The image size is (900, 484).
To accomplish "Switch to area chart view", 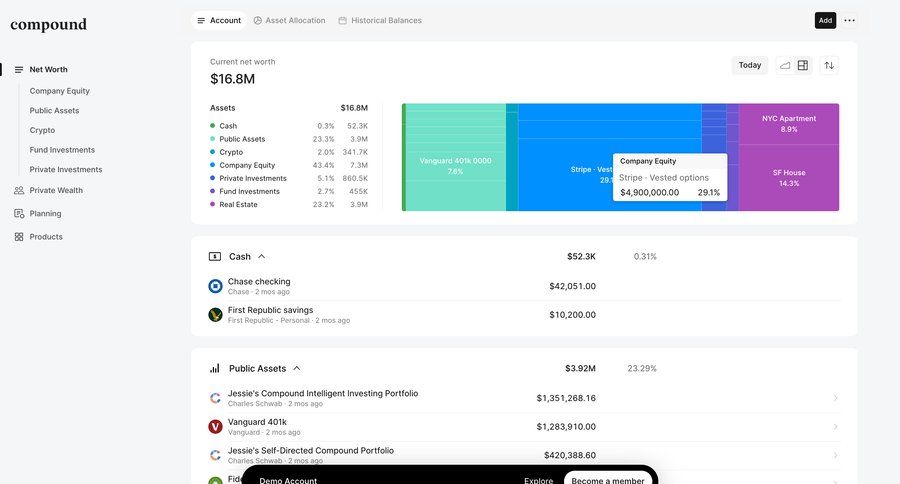I will [785, 65].
